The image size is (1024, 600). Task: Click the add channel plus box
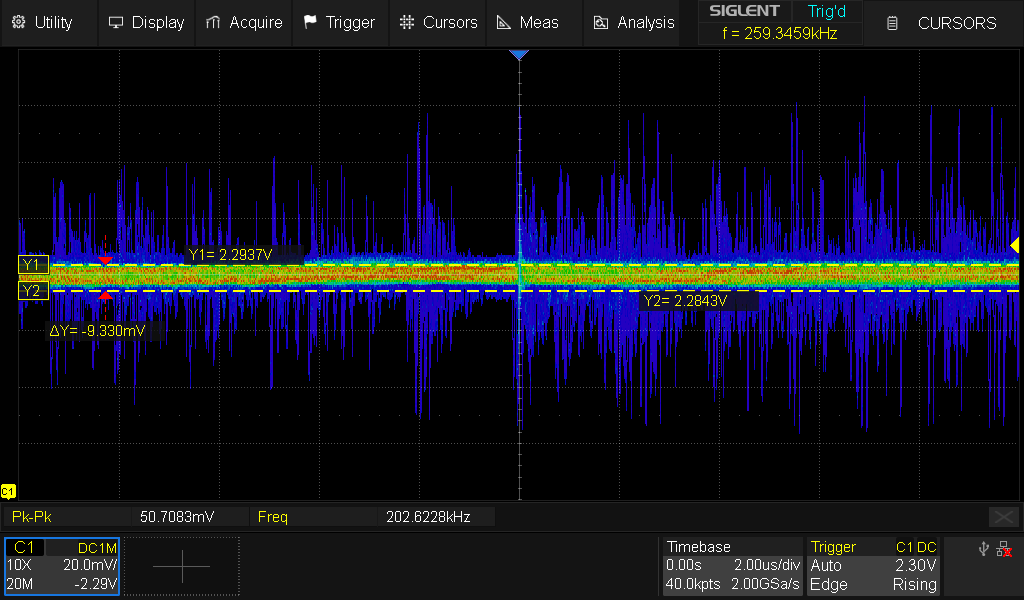pos(182,566)
